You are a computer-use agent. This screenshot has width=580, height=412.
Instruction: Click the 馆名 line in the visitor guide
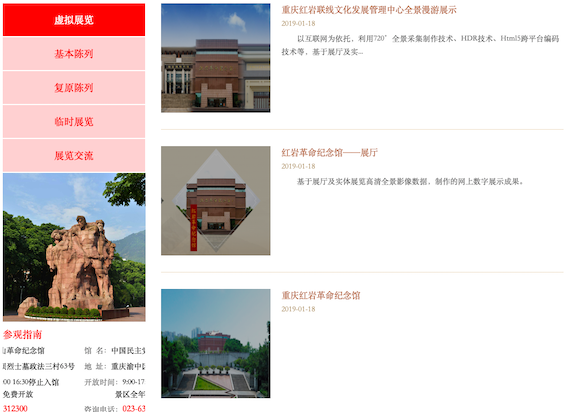(115, 350)
